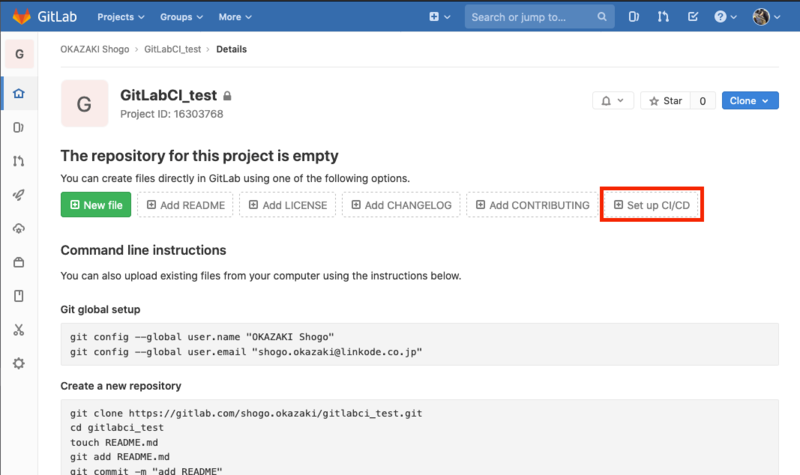Viewport: 800px width, 475px height.
Task: Open Merge Requests icon in left sidebar
Action: pyautogui.click(x=18, y=161)
